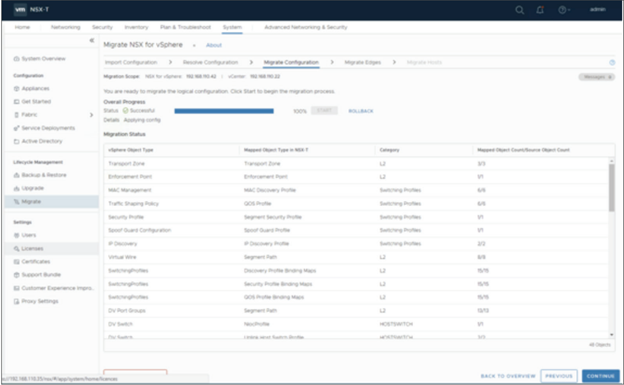Click the scrollbar up arrow in table
Viewport: 624px width, 385px height.
(612, 161)
